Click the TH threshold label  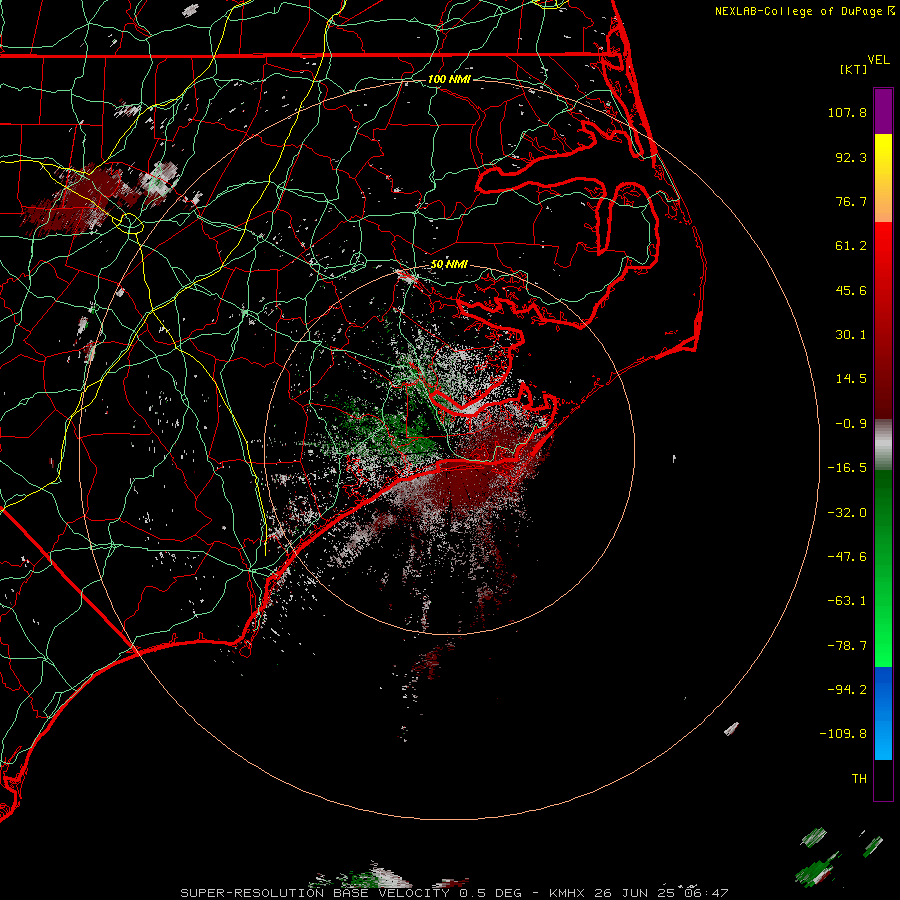point(859,778)
